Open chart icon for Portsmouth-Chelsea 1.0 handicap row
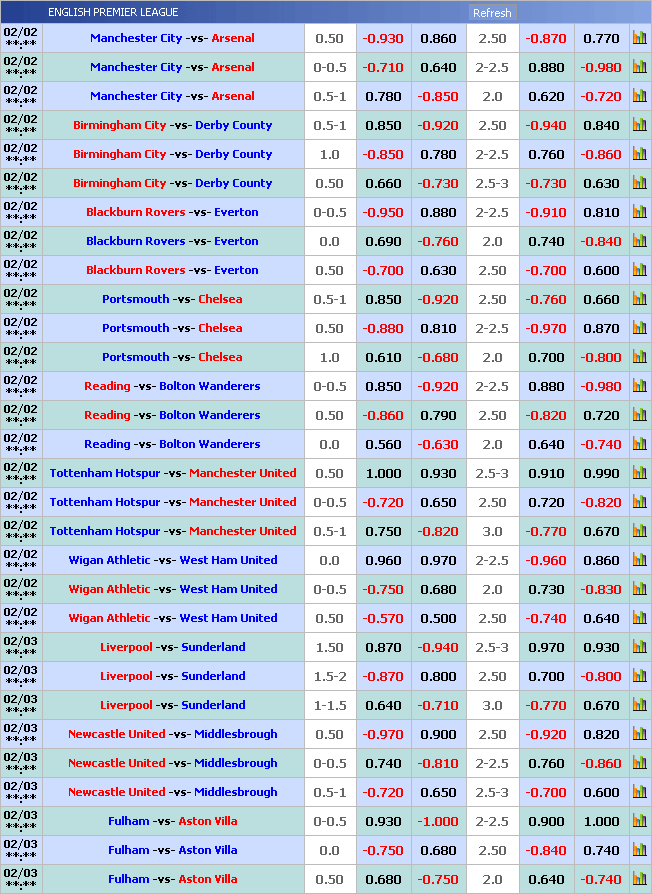Image resolution: width=652 pixels, height=894 pixels. (x=639, y=358)
